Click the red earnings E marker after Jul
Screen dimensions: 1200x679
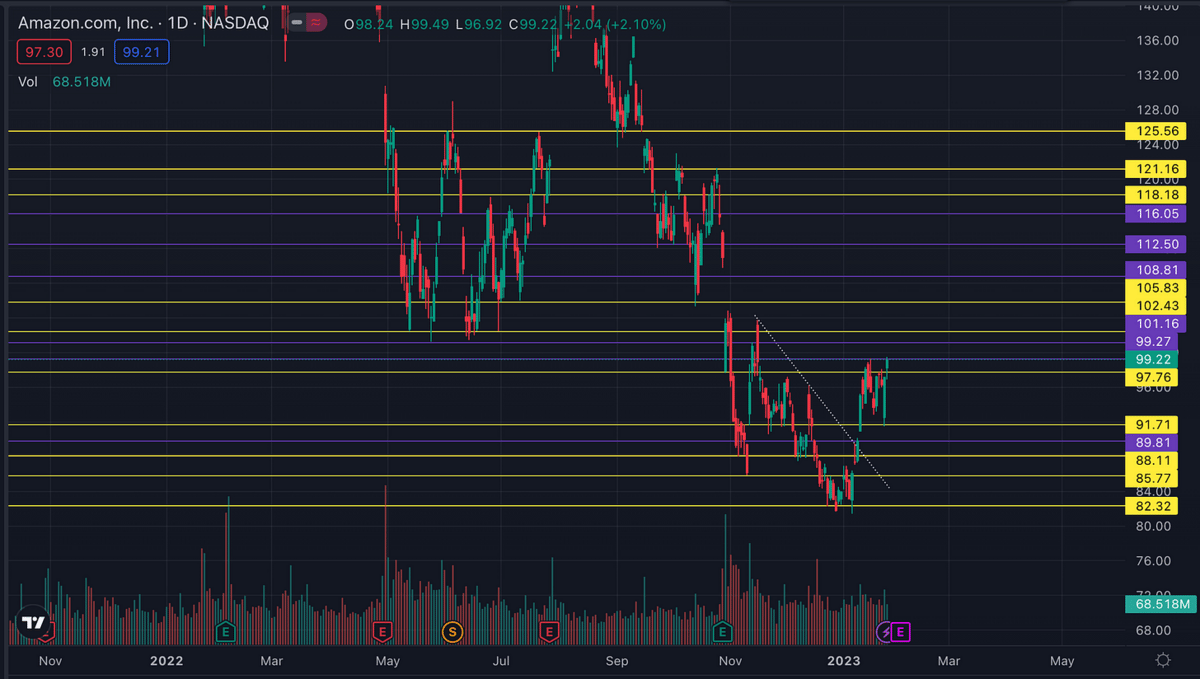tap(548, 631)
